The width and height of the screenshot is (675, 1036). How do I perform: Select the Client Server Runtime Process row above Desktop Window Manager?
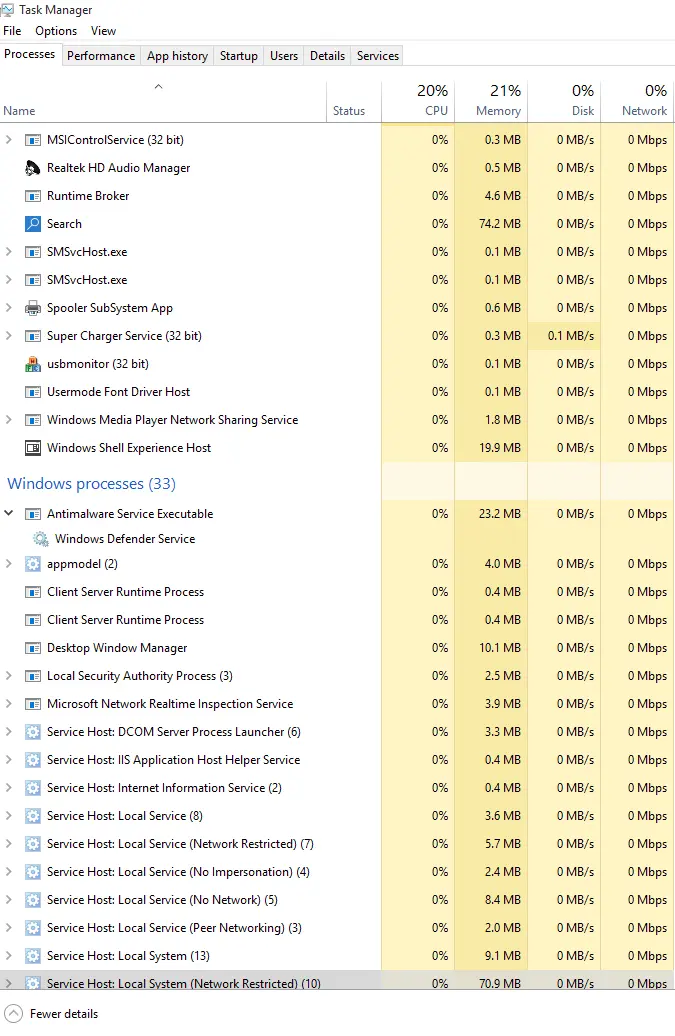coord(337,620)
